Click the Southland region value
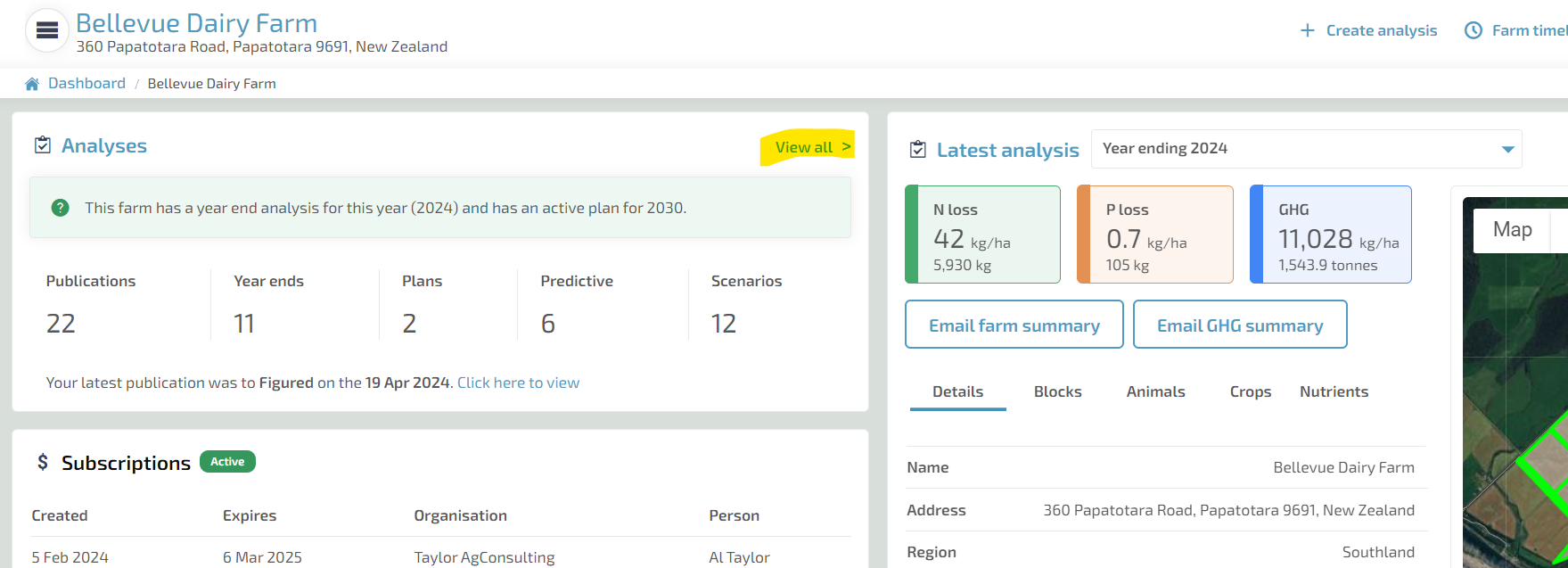 click(x=1378, y=552)
